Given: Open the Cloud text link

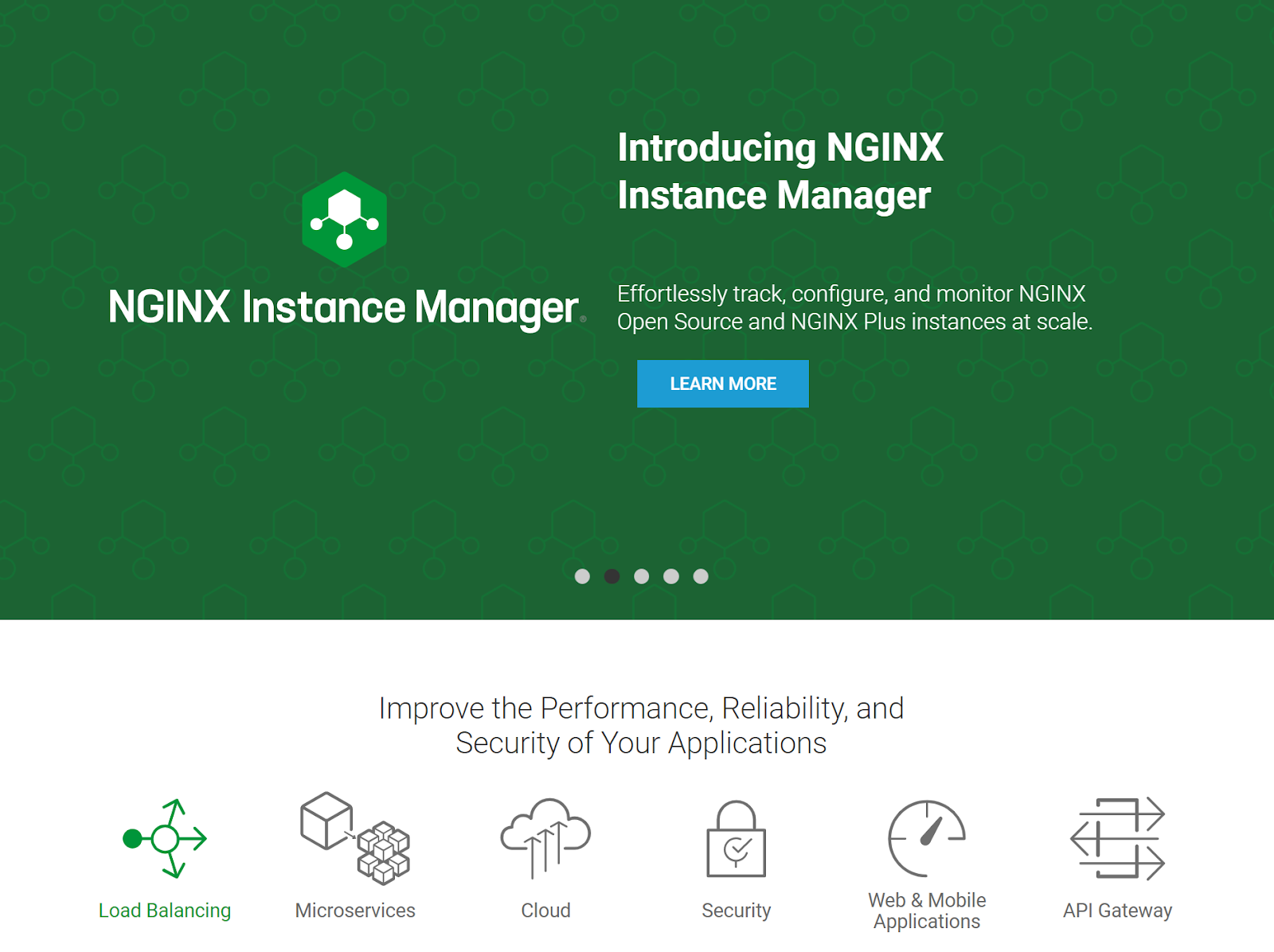Looking at the screenshot, I should [x=545, y=910].
